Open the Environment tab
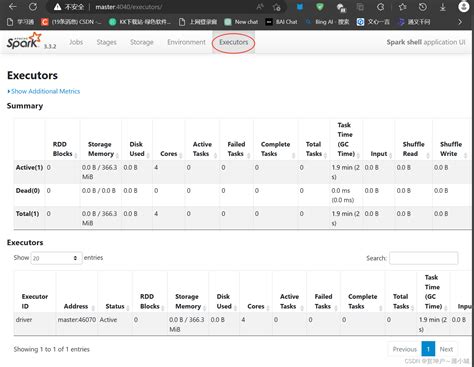Screen dimensions: 474x367 coord(186,42)
